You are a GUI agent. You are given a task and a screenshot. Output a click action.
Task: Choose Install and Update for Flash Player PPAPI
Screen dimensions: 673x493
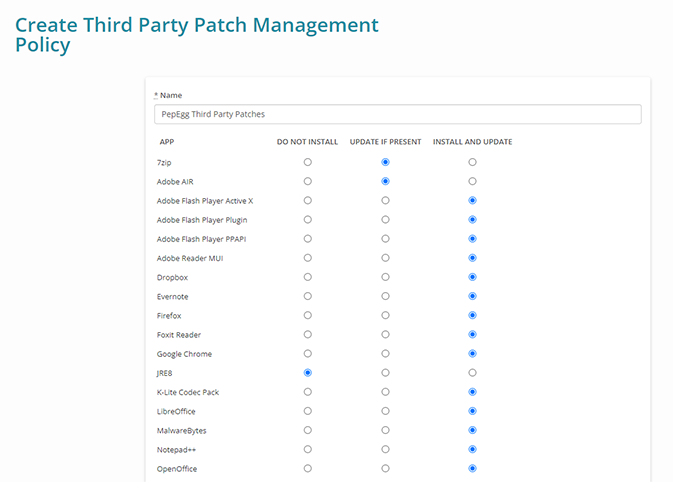[x=473, y=239]
